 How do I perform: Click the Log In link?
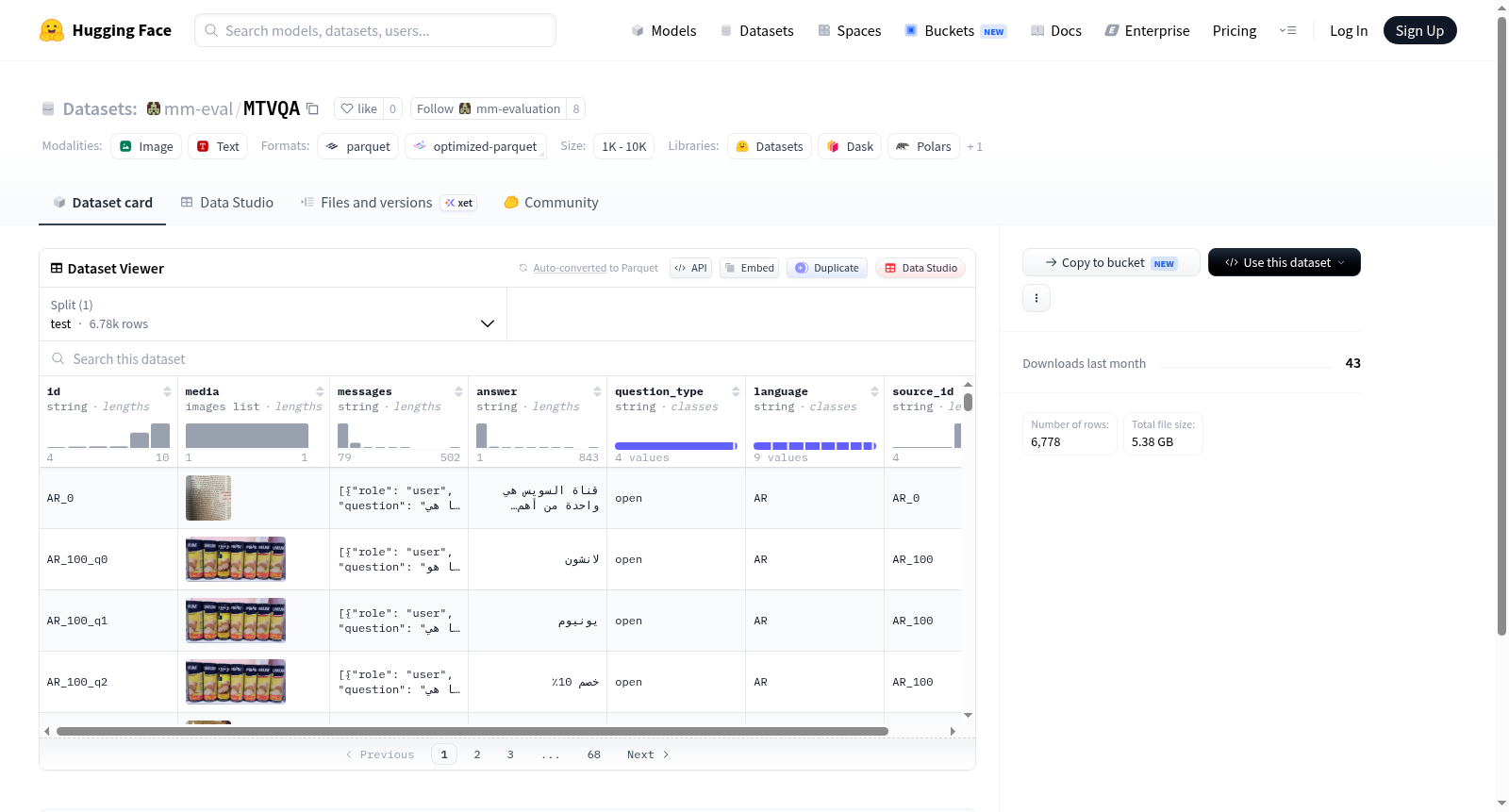[1349, 30]
